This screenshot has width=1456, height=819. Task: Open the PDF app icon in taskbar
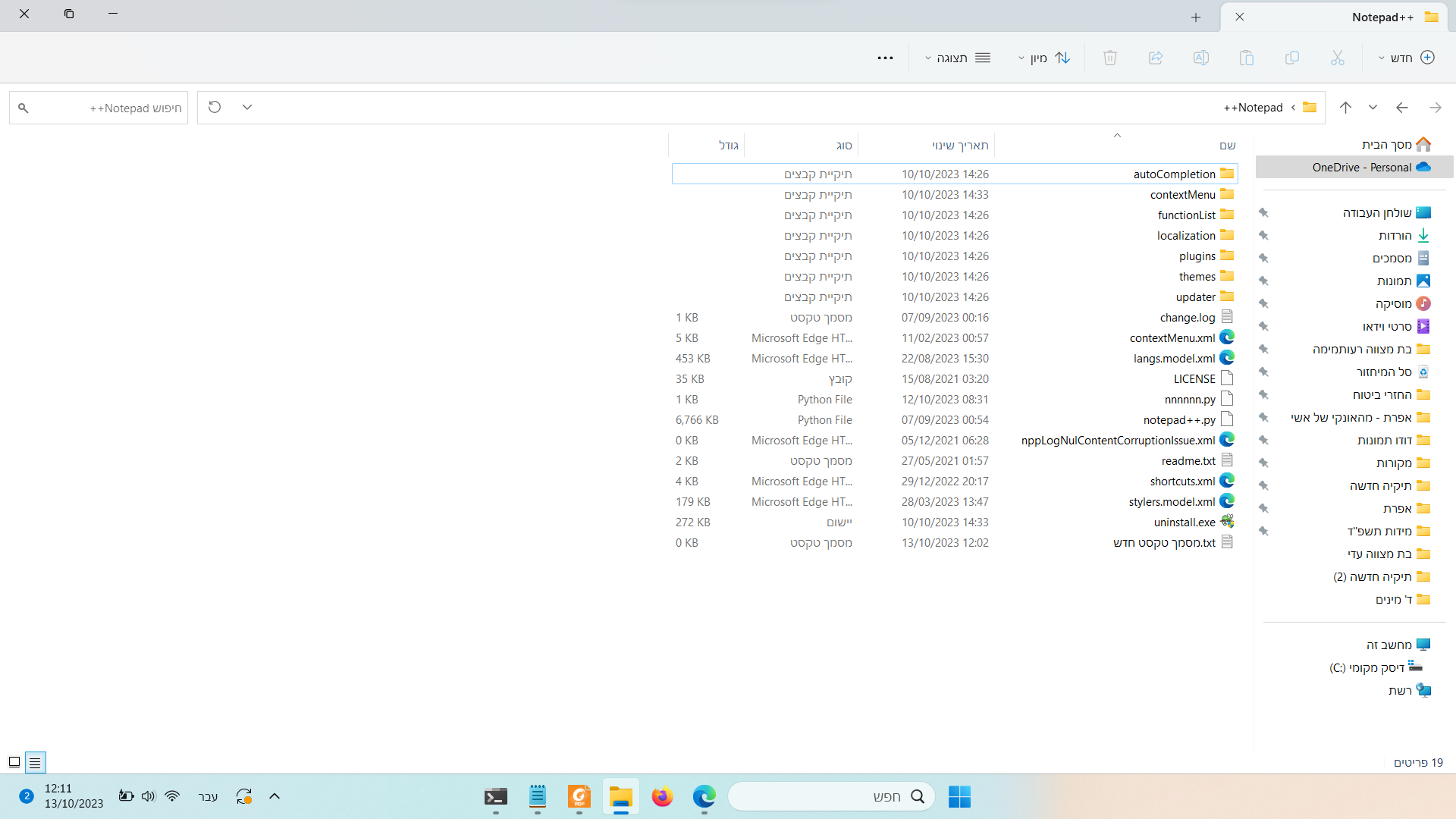click(x=579, y=796)
